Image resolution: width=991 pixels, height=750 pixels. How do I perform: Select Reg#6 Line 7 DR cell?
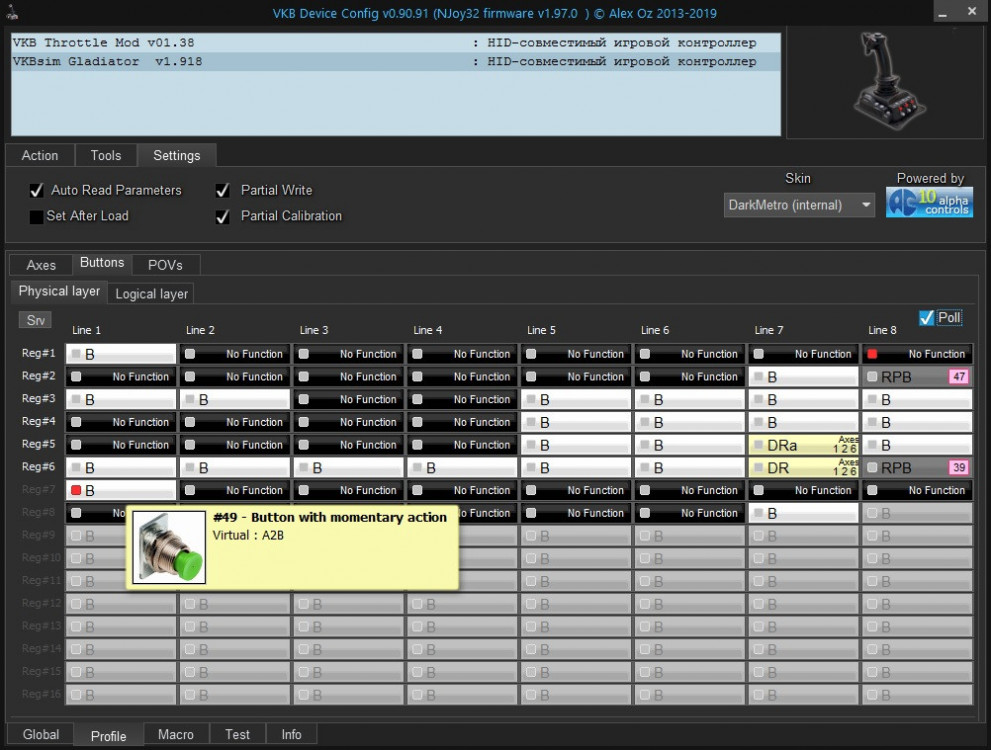[803, 468]
